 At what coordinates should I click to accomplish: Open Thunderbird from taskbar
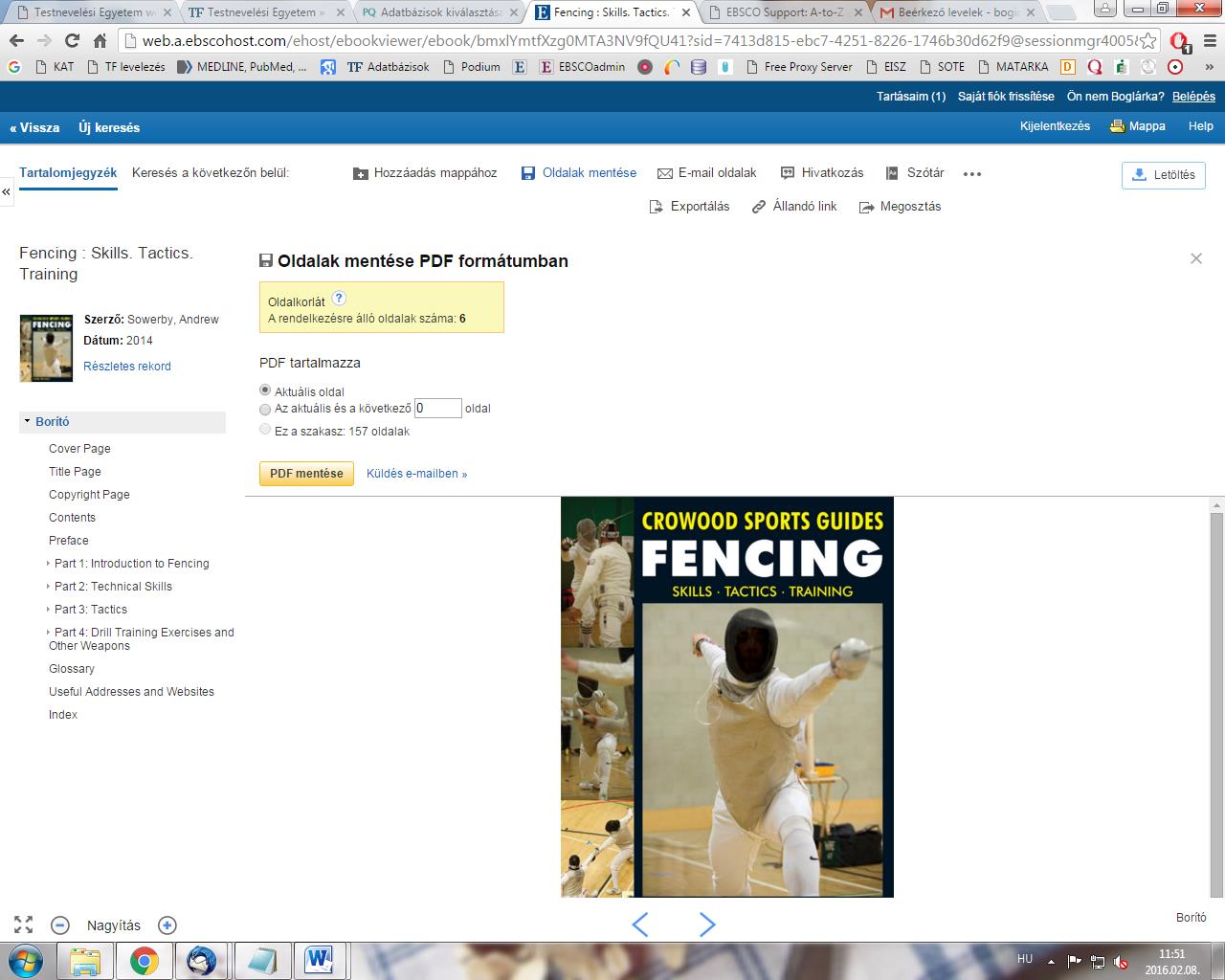click(x=202, y=960)
